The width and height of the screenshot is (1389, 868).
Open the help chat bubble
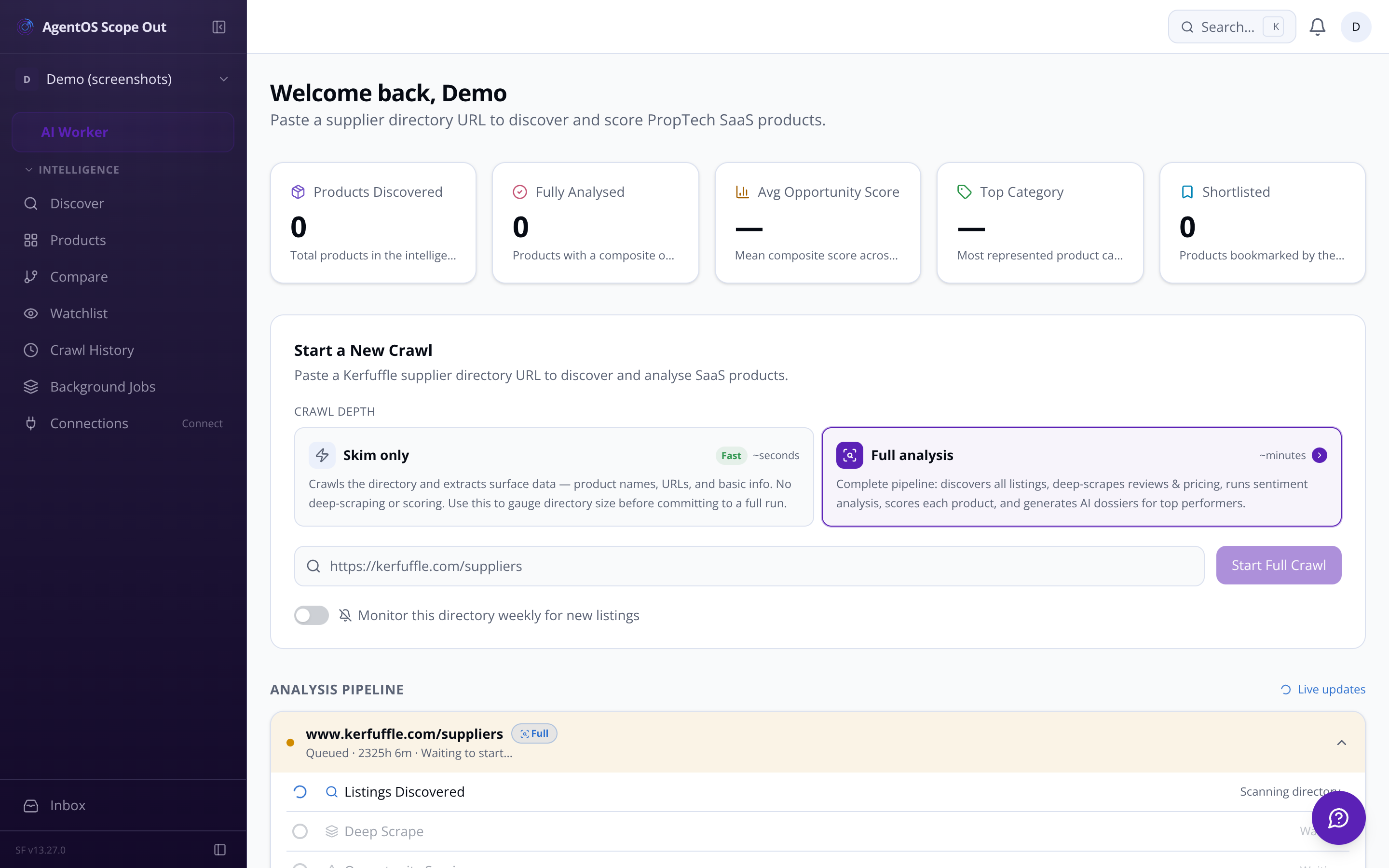tap(1338, 817)
